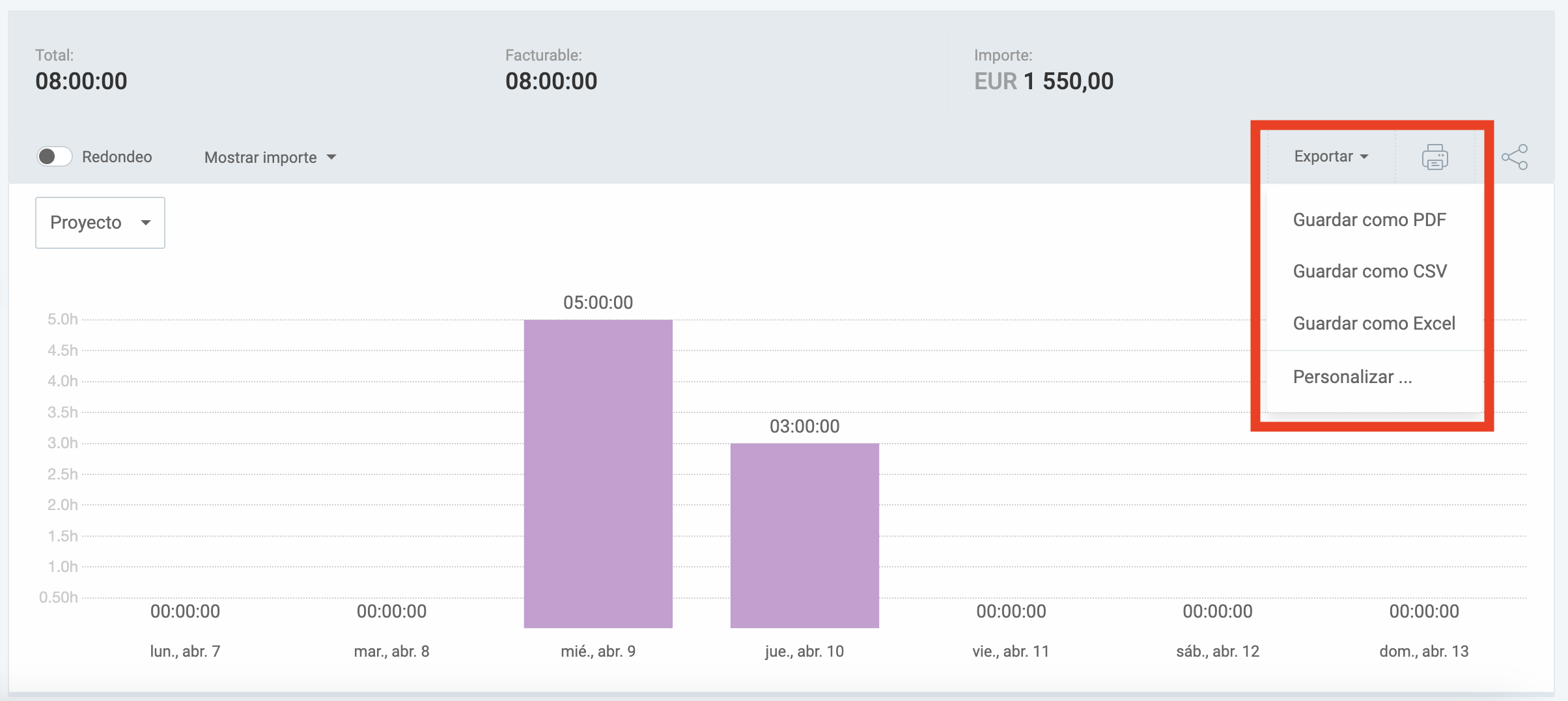Open the Personalizar export option
The width and height of the screenshot is (1568, 701).
coord(1352,377)
